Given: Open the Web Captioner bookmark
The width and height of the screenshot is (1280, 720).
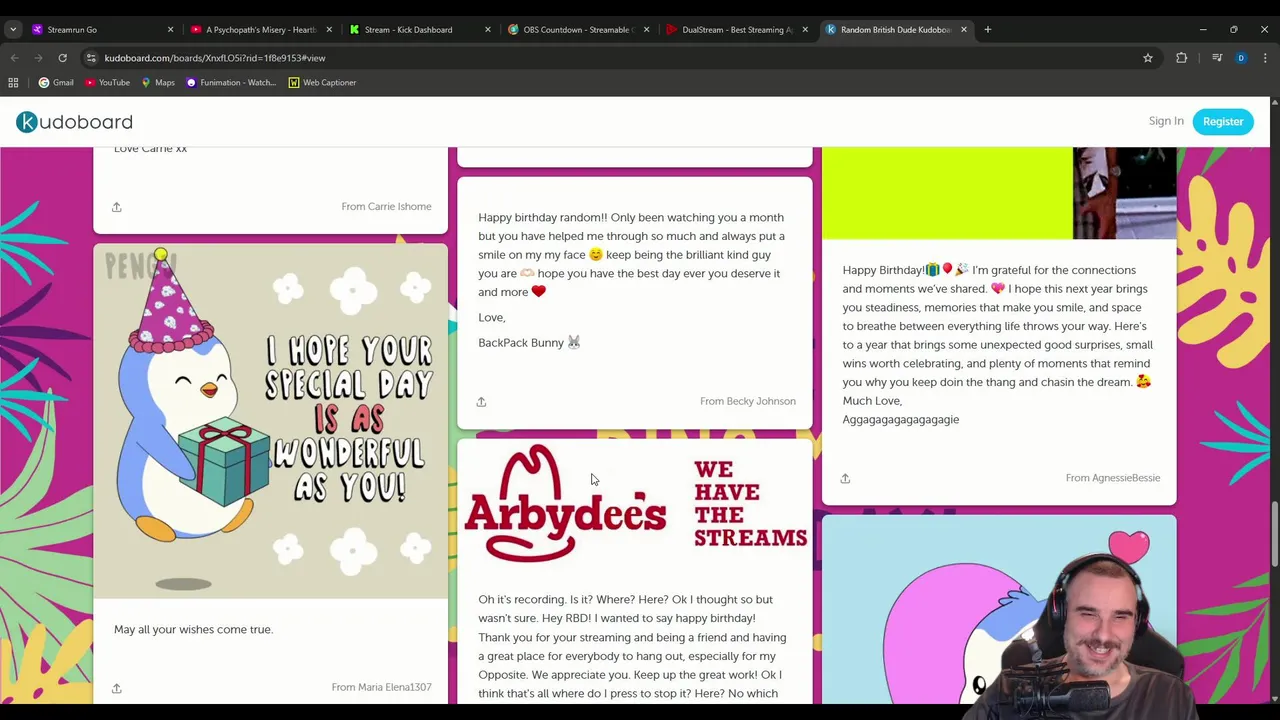Looking at the screenshot, I should 322,82.
